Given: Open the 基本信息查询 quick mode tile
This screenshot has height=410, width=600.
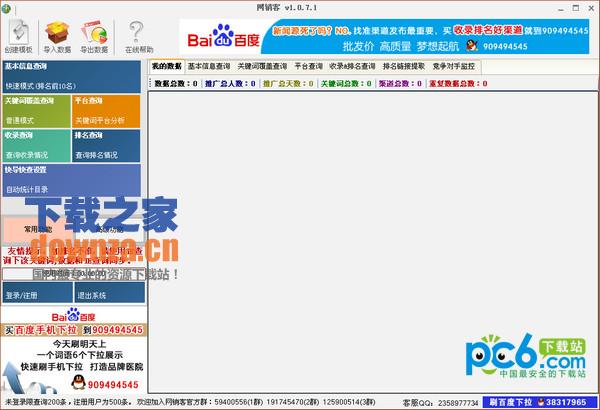Looking at the screenshot, I should pos(72,76).
